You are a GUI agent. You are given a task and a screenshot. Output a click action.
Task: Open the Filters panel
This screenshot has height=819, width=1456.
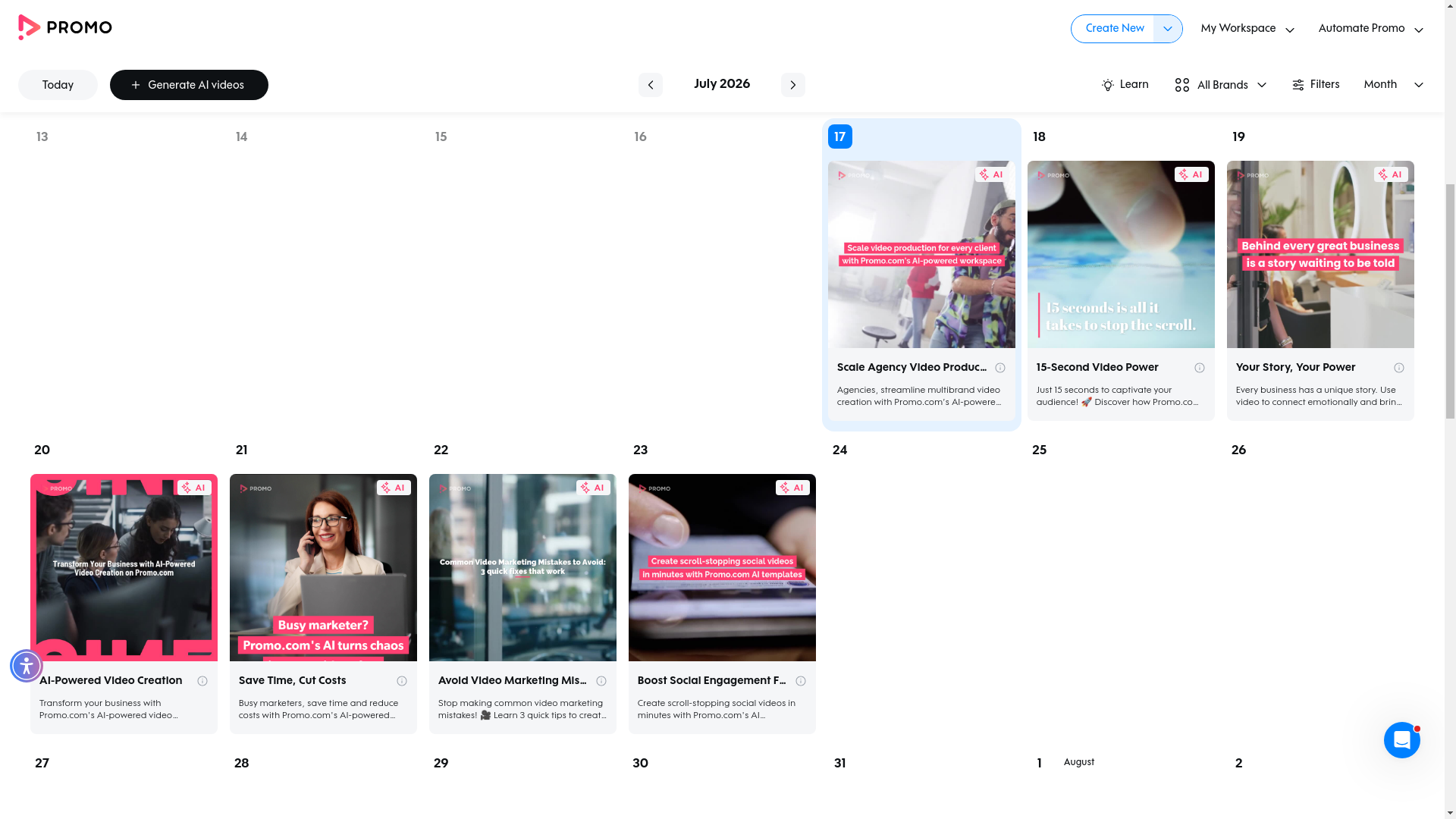coord(1316,85)
